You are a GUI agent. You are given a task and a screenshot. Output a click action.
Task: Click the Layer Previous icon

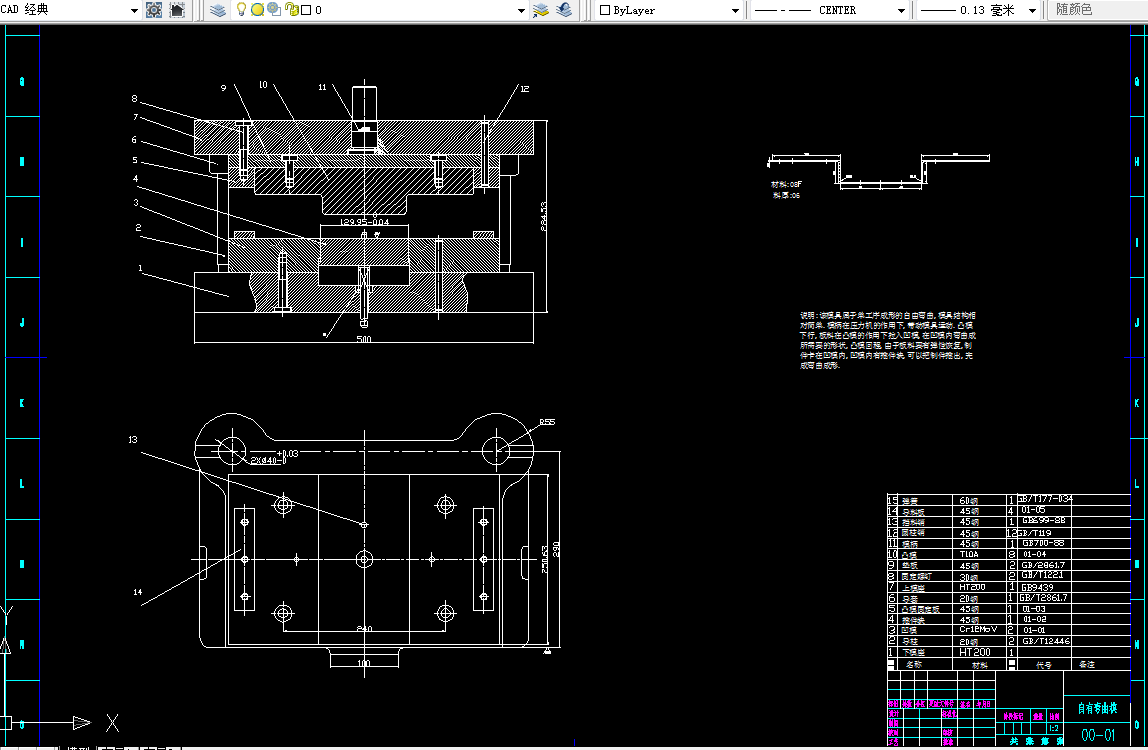(x=564, y=10)
